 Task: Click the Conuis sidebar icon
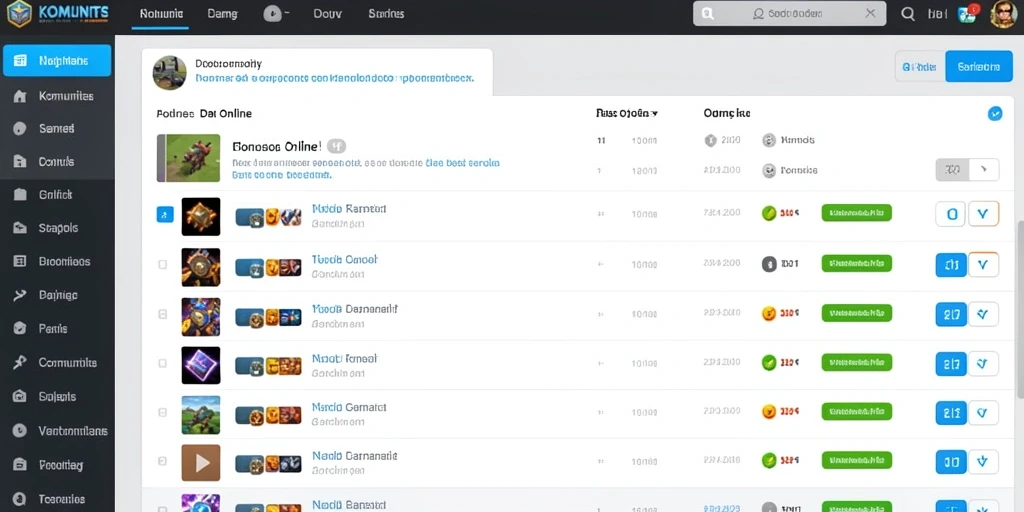tap(20, 162)
